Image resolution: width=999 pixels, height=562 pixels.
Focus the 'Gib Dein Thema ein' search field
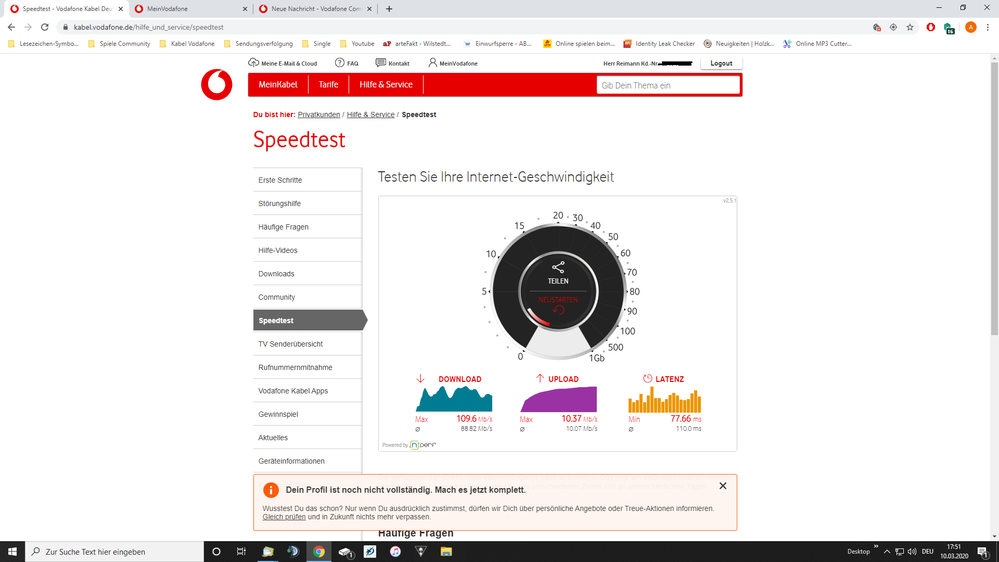coord(668,85)
